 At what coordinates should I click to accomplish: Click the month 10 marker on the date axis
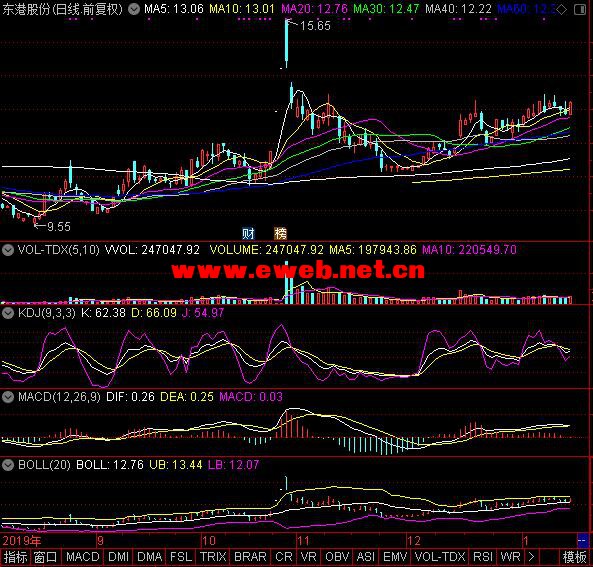tap(208, 541)
